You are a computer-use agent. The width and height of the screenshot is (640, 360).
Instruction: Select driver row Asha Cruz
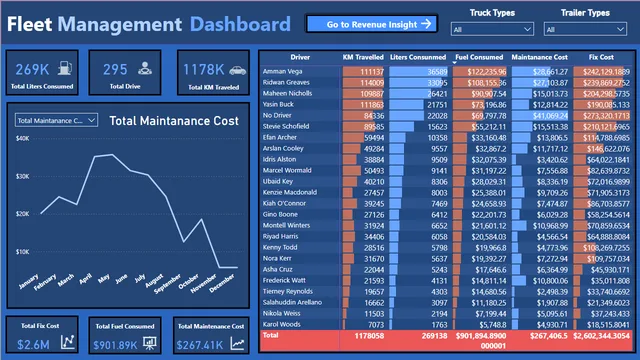tap(446, 270)
